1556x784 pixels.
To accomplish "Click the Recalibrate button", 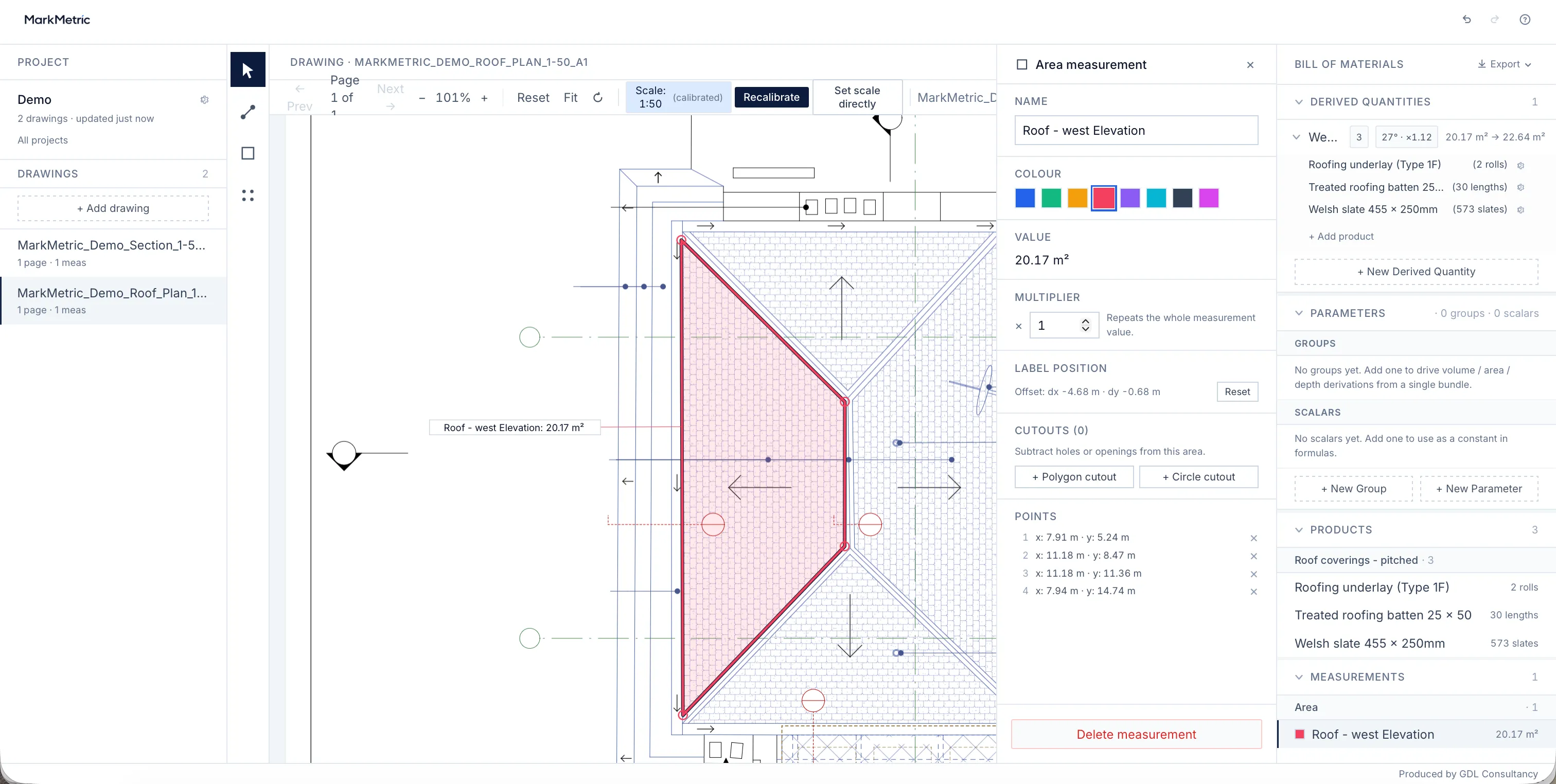I will pyautogui.click(x=771, y=97).
